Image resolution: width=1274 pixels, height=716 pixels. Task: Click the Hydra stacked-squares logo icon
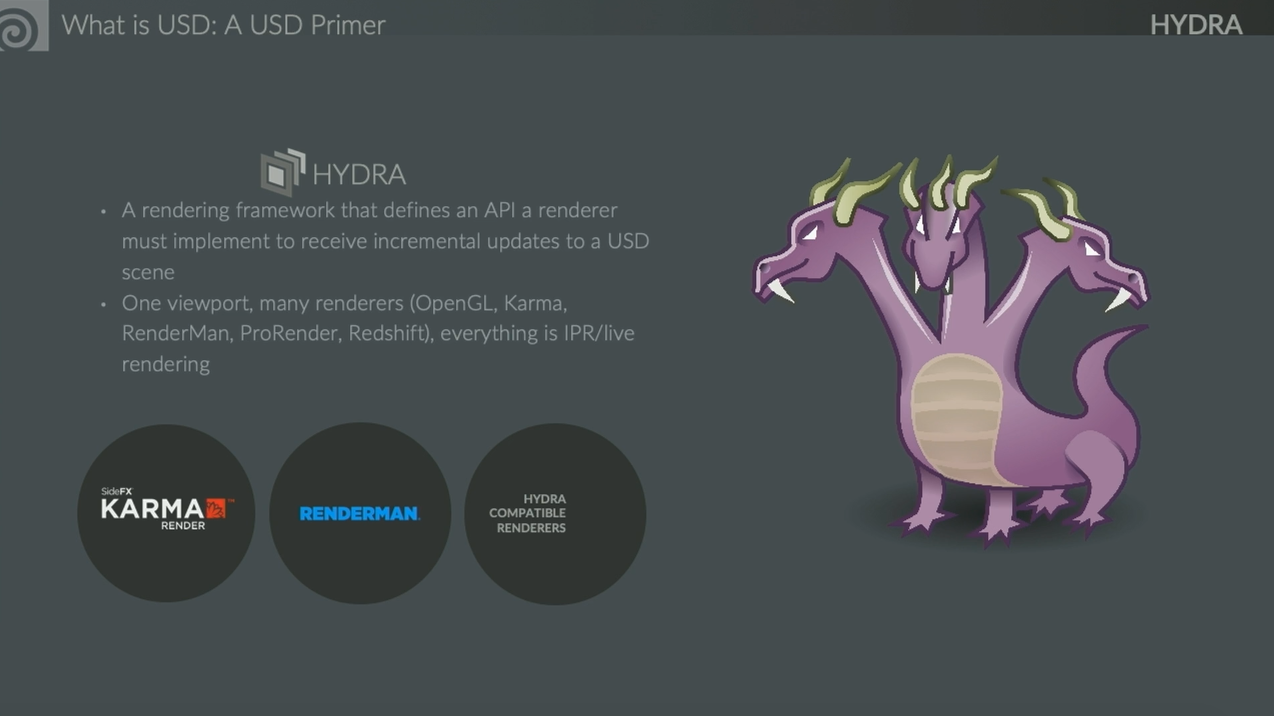(x=283, y=172)
